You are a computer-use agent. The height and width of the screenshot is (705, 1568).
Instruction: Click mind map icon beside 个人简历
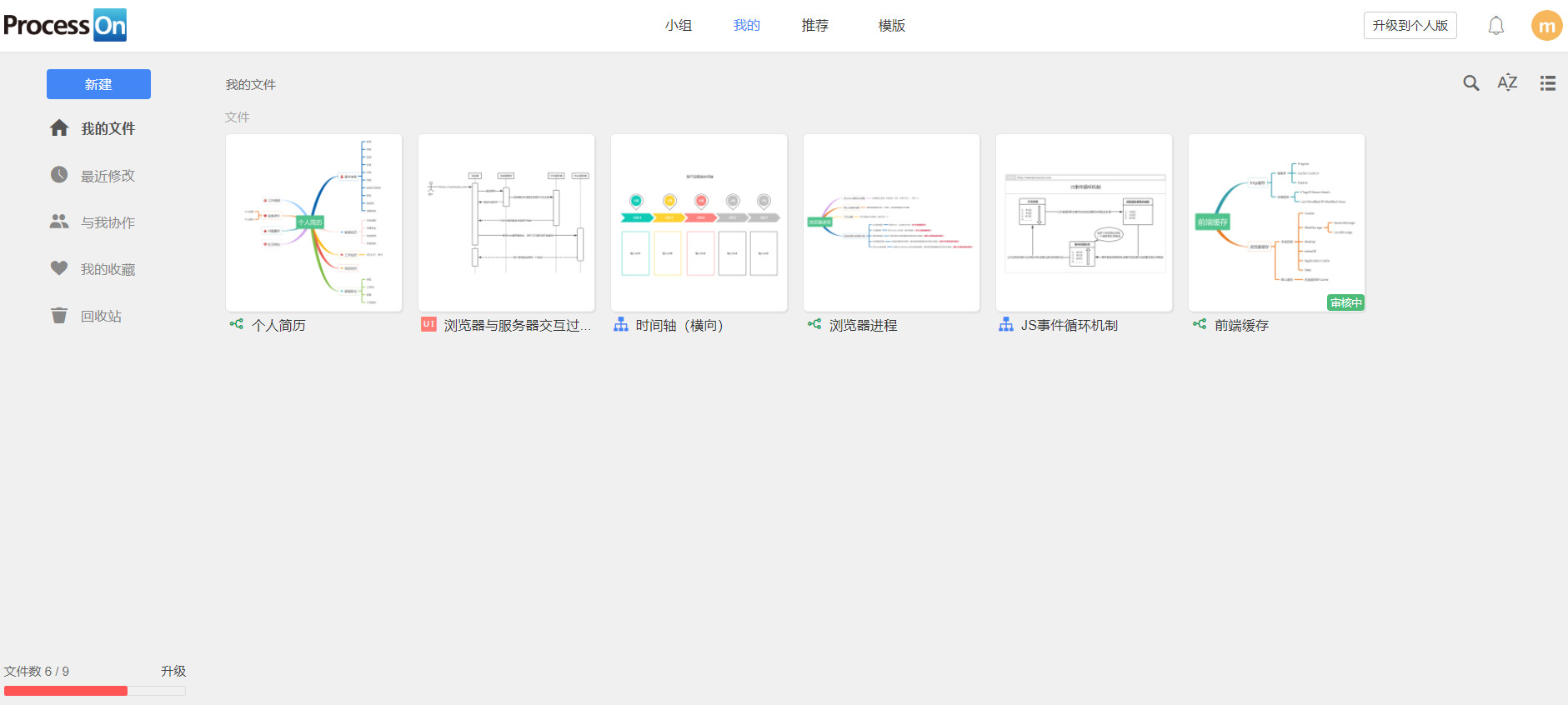coord(237,324)
